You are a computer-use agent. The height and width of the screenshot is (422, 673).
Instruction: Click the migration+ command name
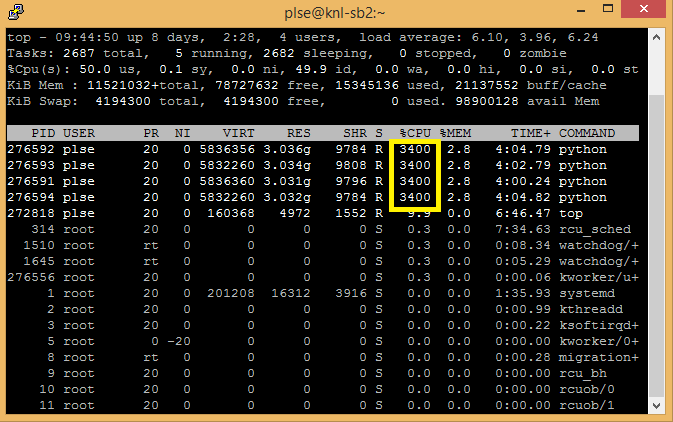[x=599, y=358]
